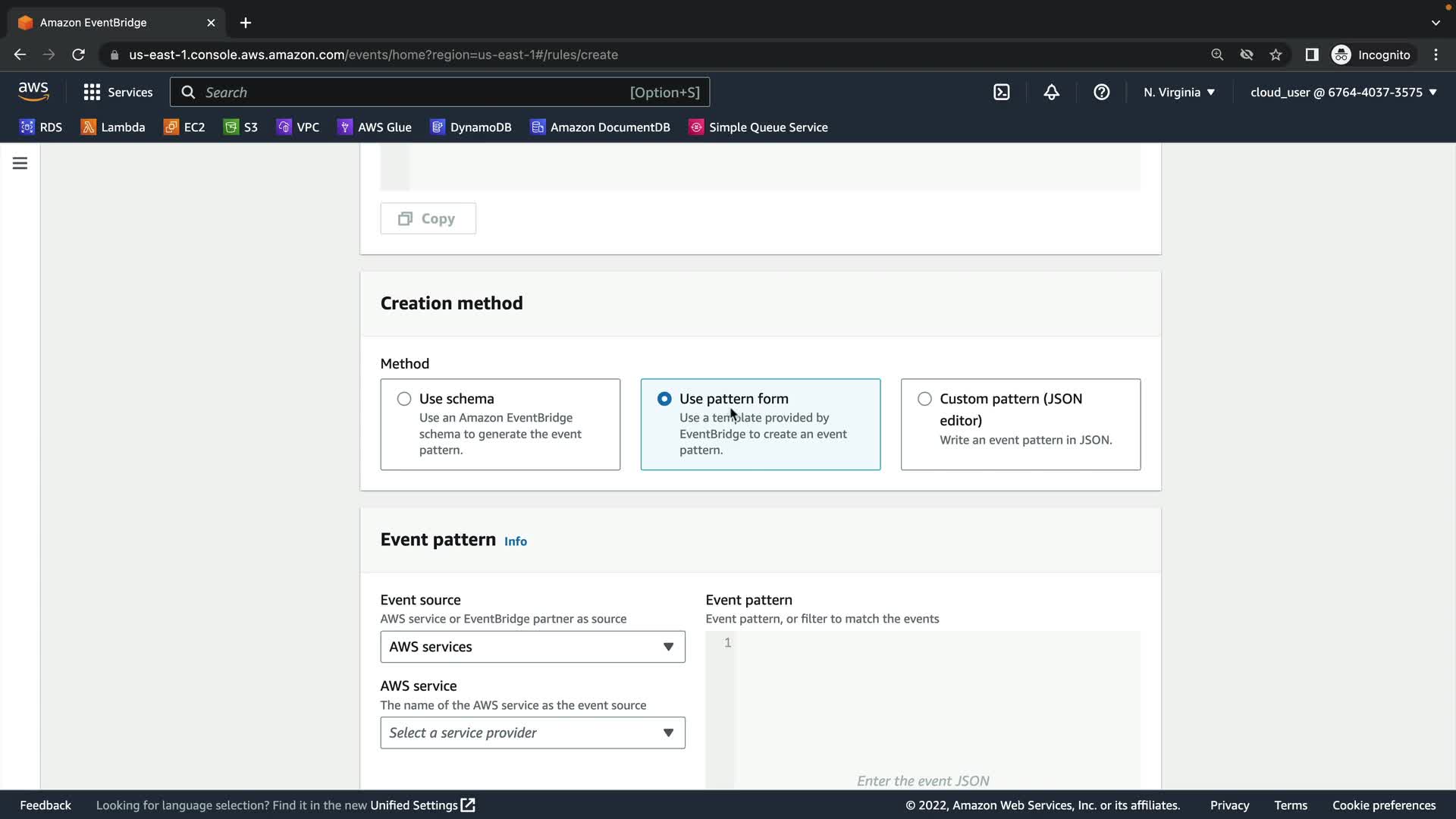The image size is (1456, 819).
Task: Choose Custom pattern JSON editor option
Action: pos(924,399)
